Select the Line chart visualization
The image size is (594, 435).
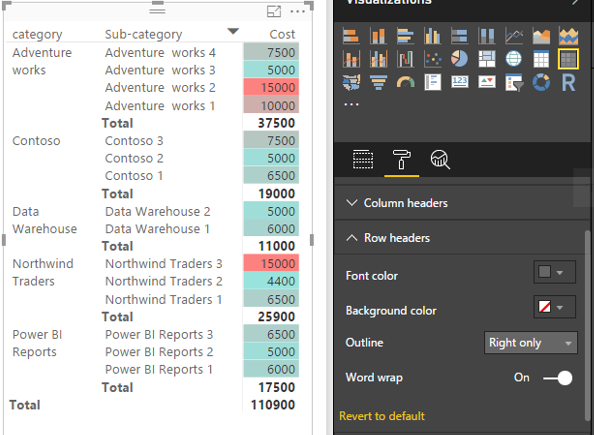[x=514, y=36]
